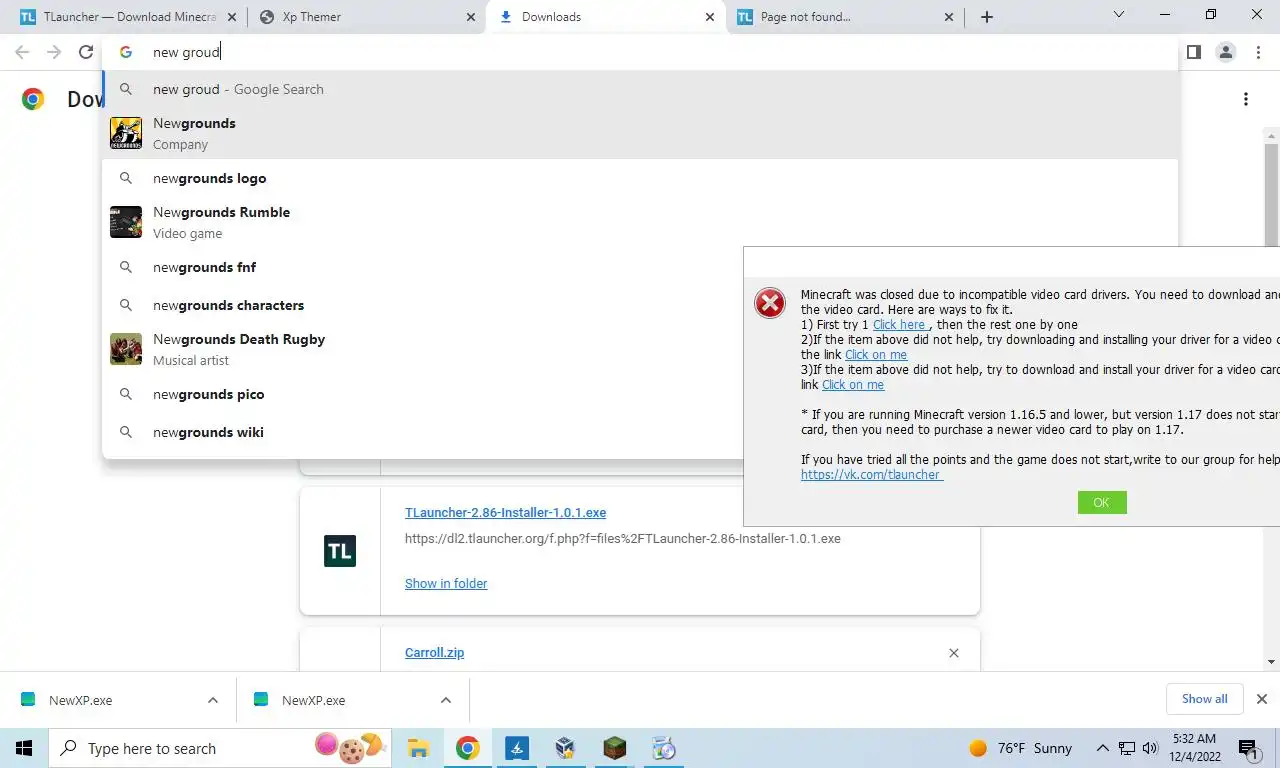
Task: Click the taskbar search box
Action: pyautogui.click(x=220, y=748)
